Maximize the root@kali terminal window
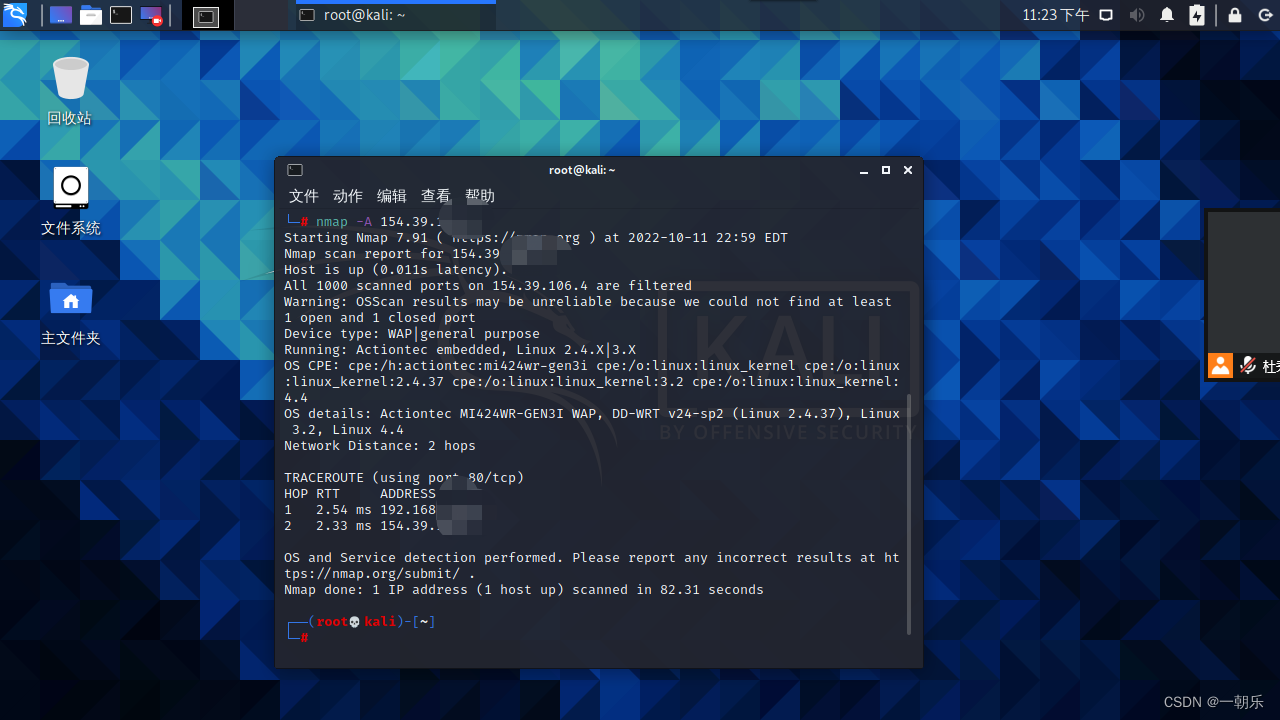The image size is (1280, 720). (x=886, y=171)
